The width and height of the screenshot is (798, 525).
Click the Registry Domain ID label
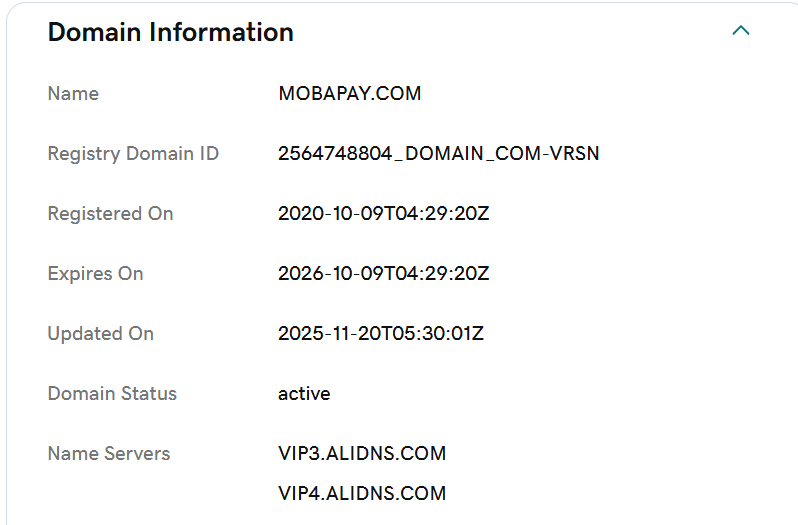click(x=133, y=154)
